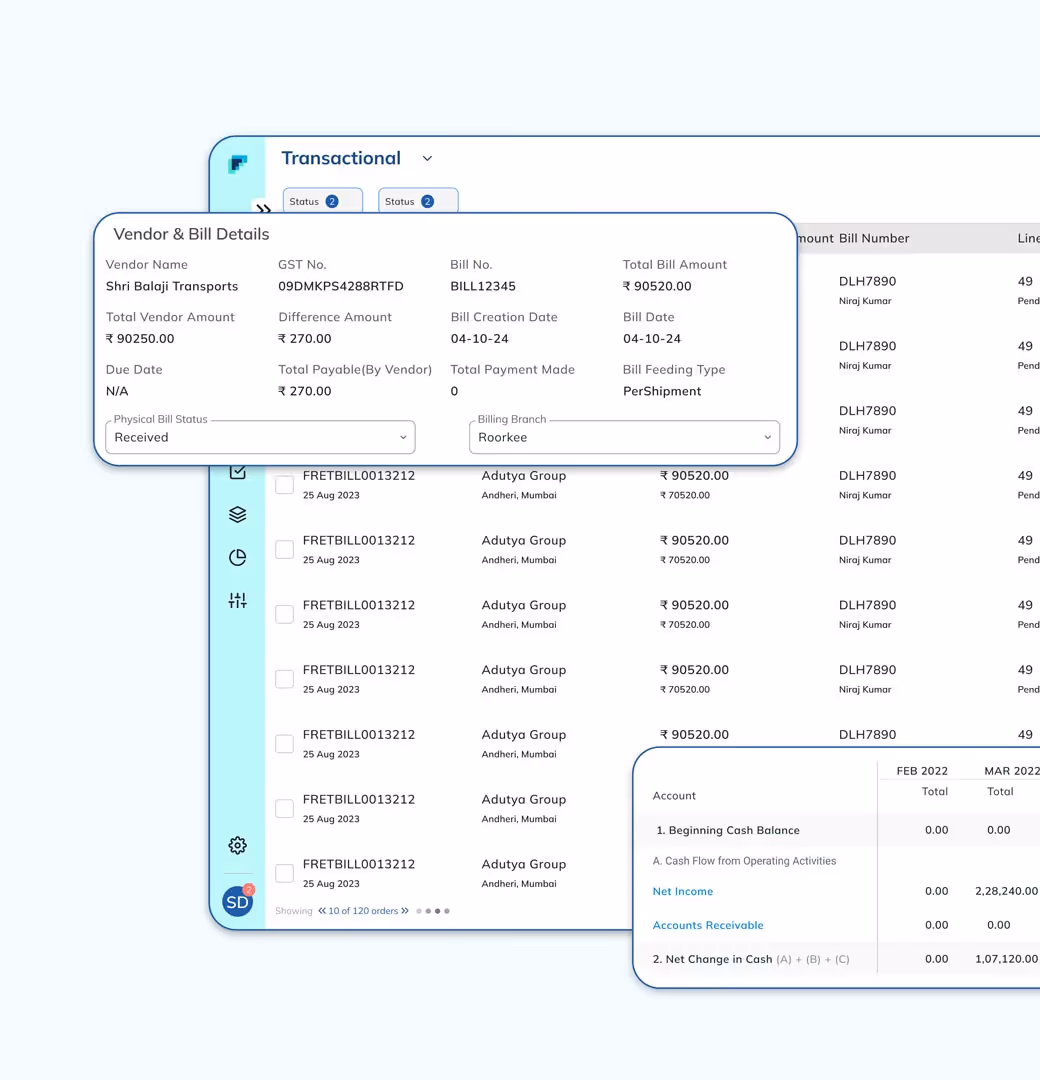Open the Net Income link
The width and height of the screenshot is (1040, 1080).
[x=683, y=891]
